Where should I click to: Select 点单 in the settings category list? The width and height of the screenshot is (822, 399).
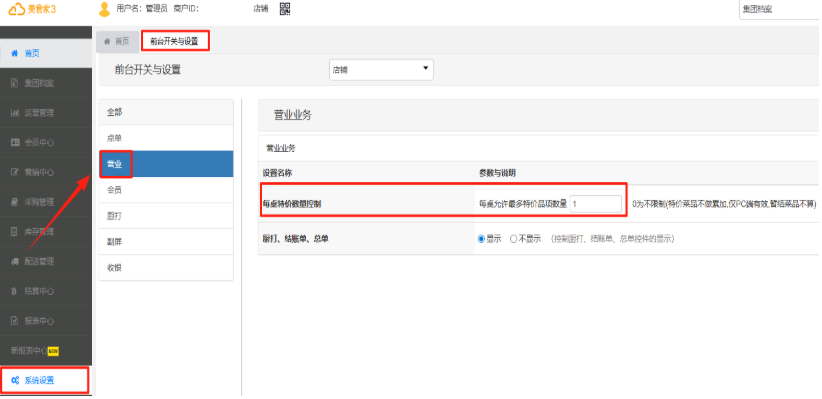tap(166, 138)
